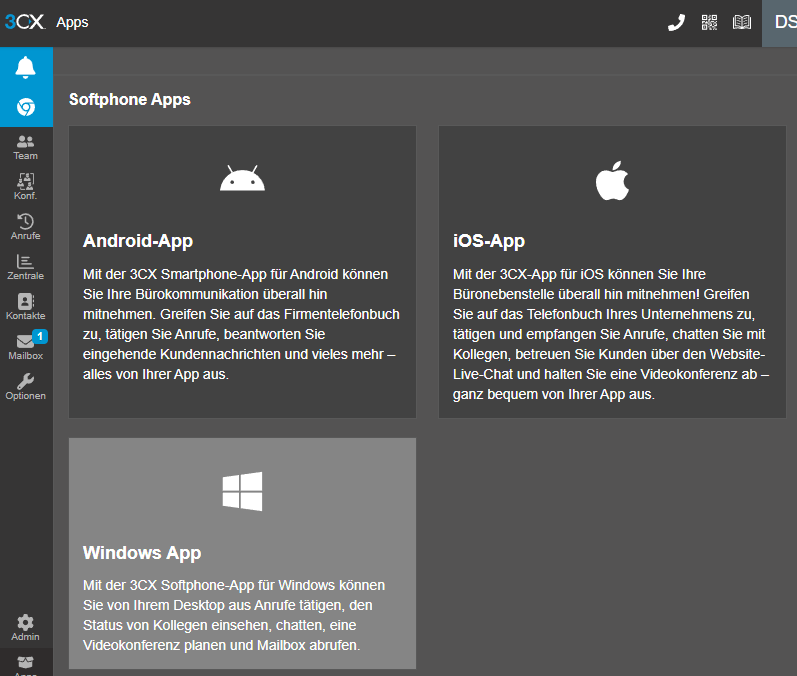Screen dimensions: 797x676
Task: Click the Apps title in header
Action: (x=72, y=22)
